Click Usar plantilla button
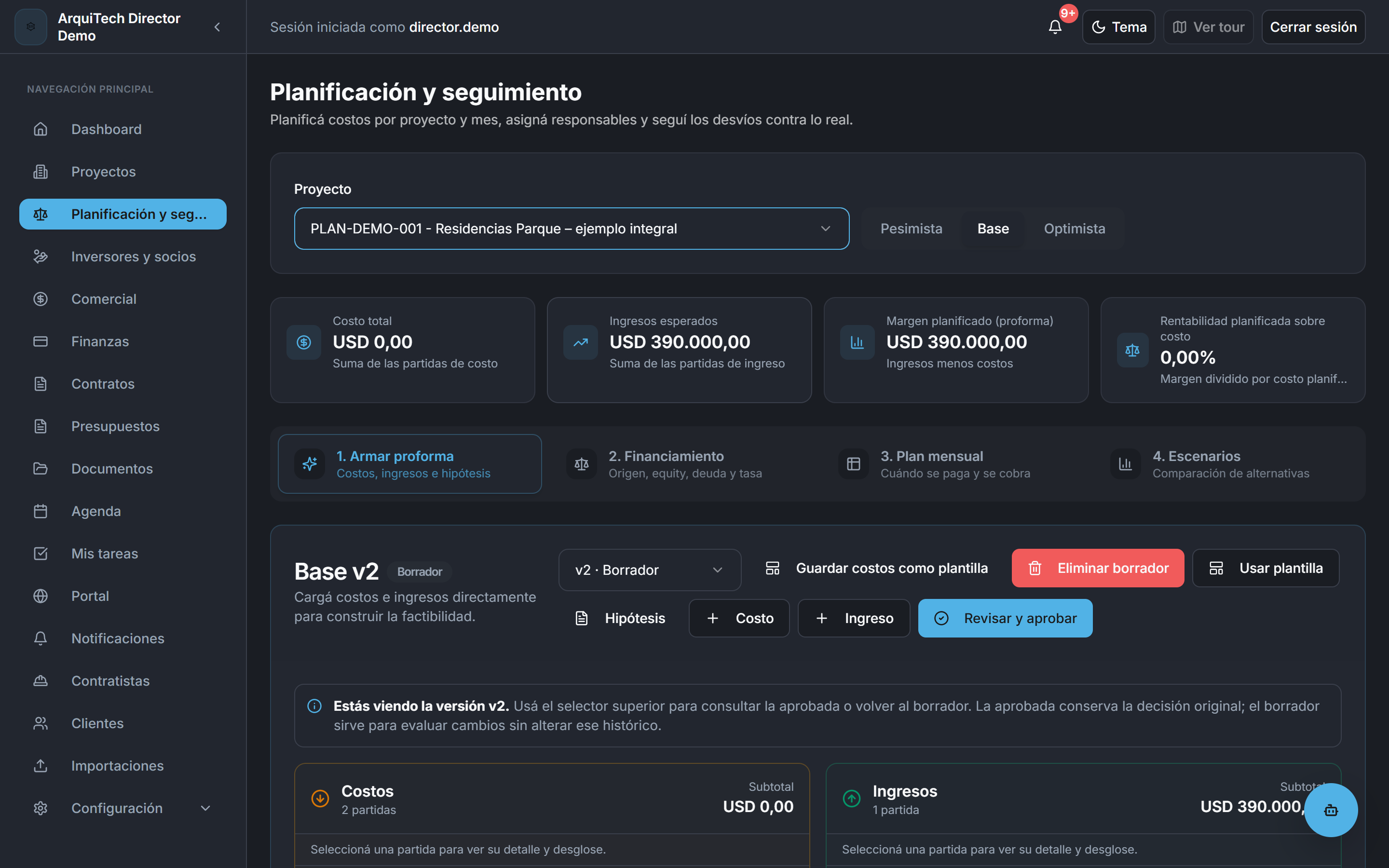1389x868 pixels. [1266, 569]
